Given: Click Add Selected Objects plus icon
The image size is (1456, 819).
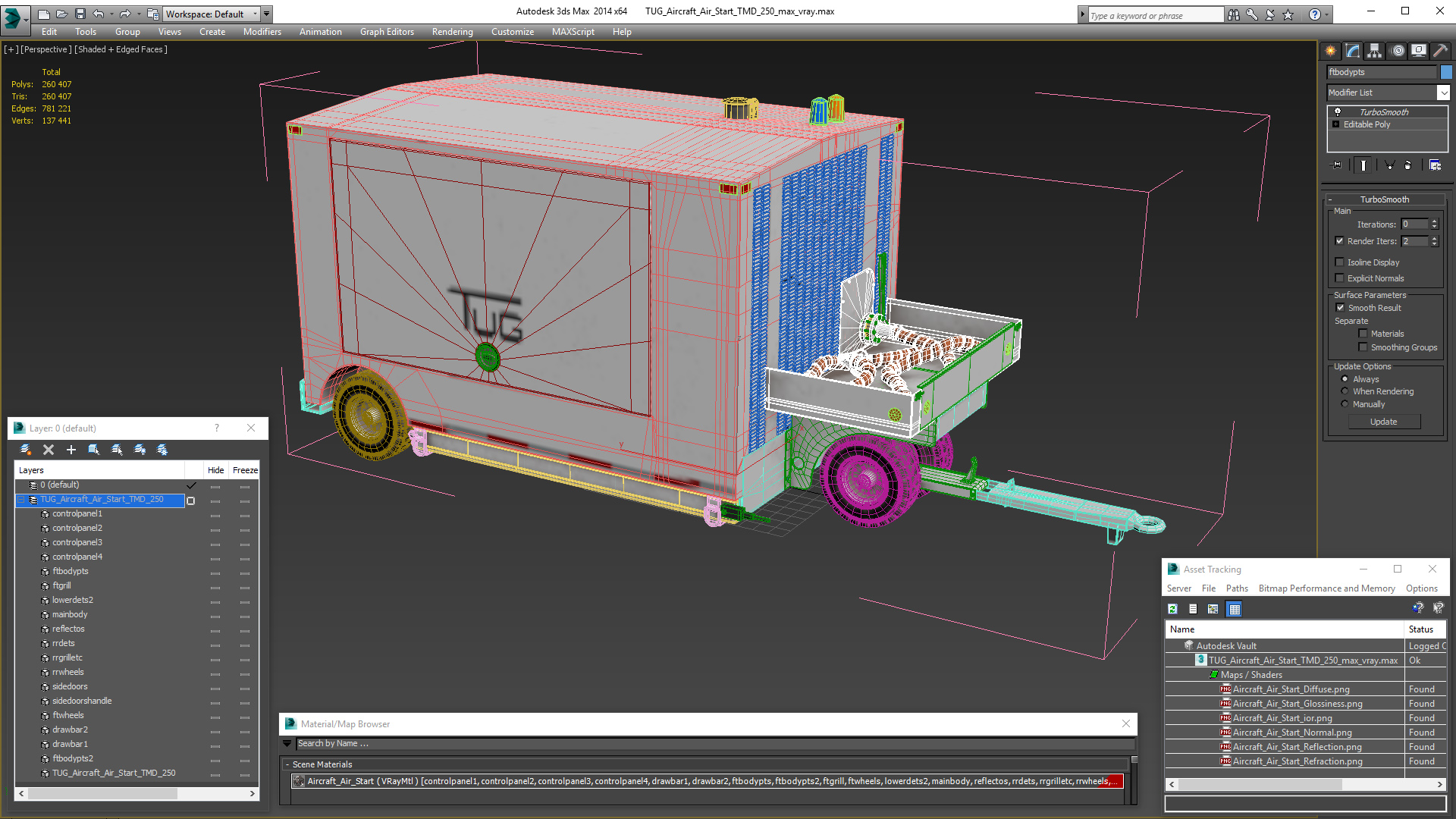Looking at the screenshot, I should [x=71, y=450].
